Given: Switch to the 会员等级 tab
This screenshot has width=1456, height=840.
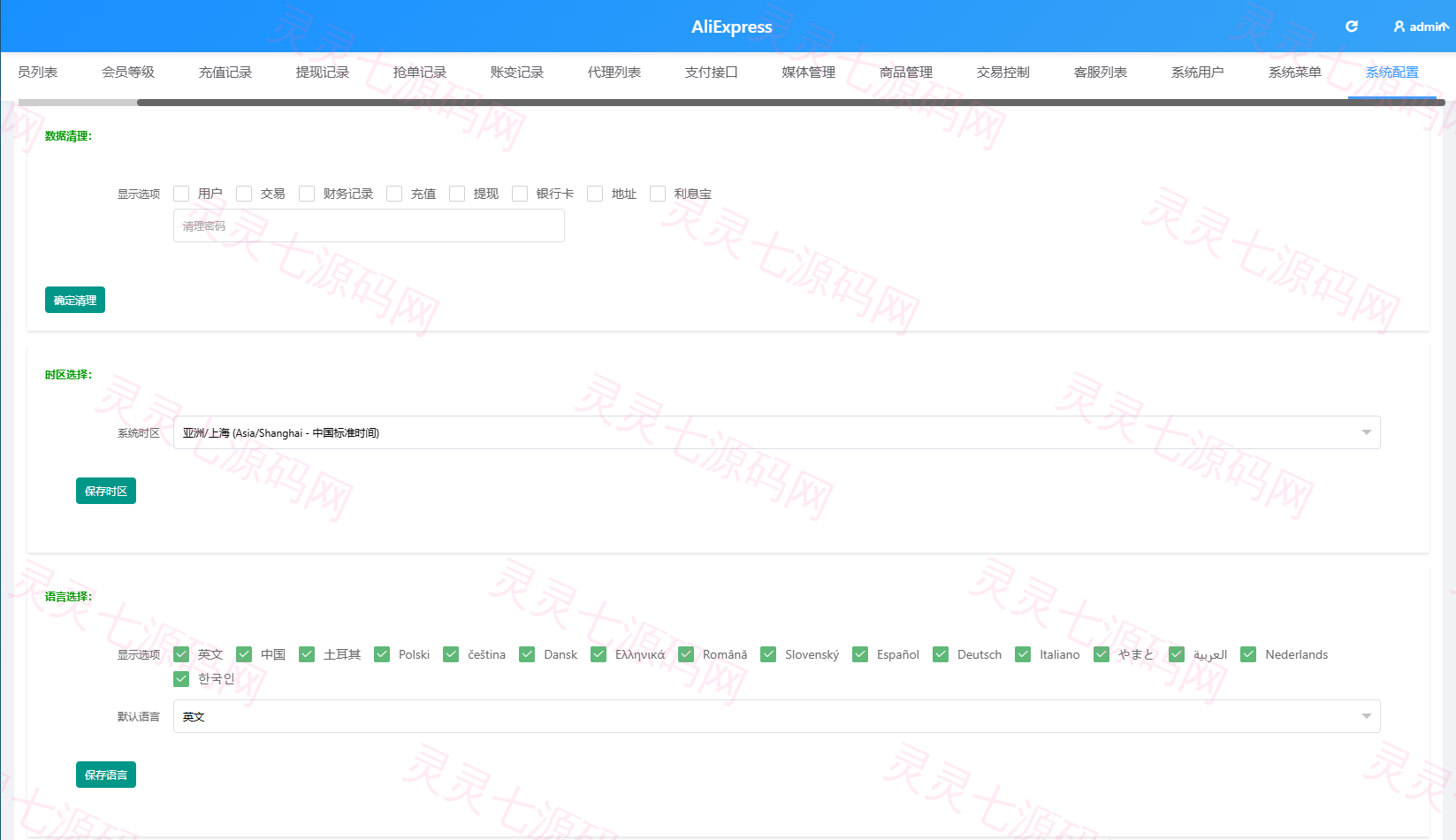Looking at the screenshot, I should click(128, 73).
